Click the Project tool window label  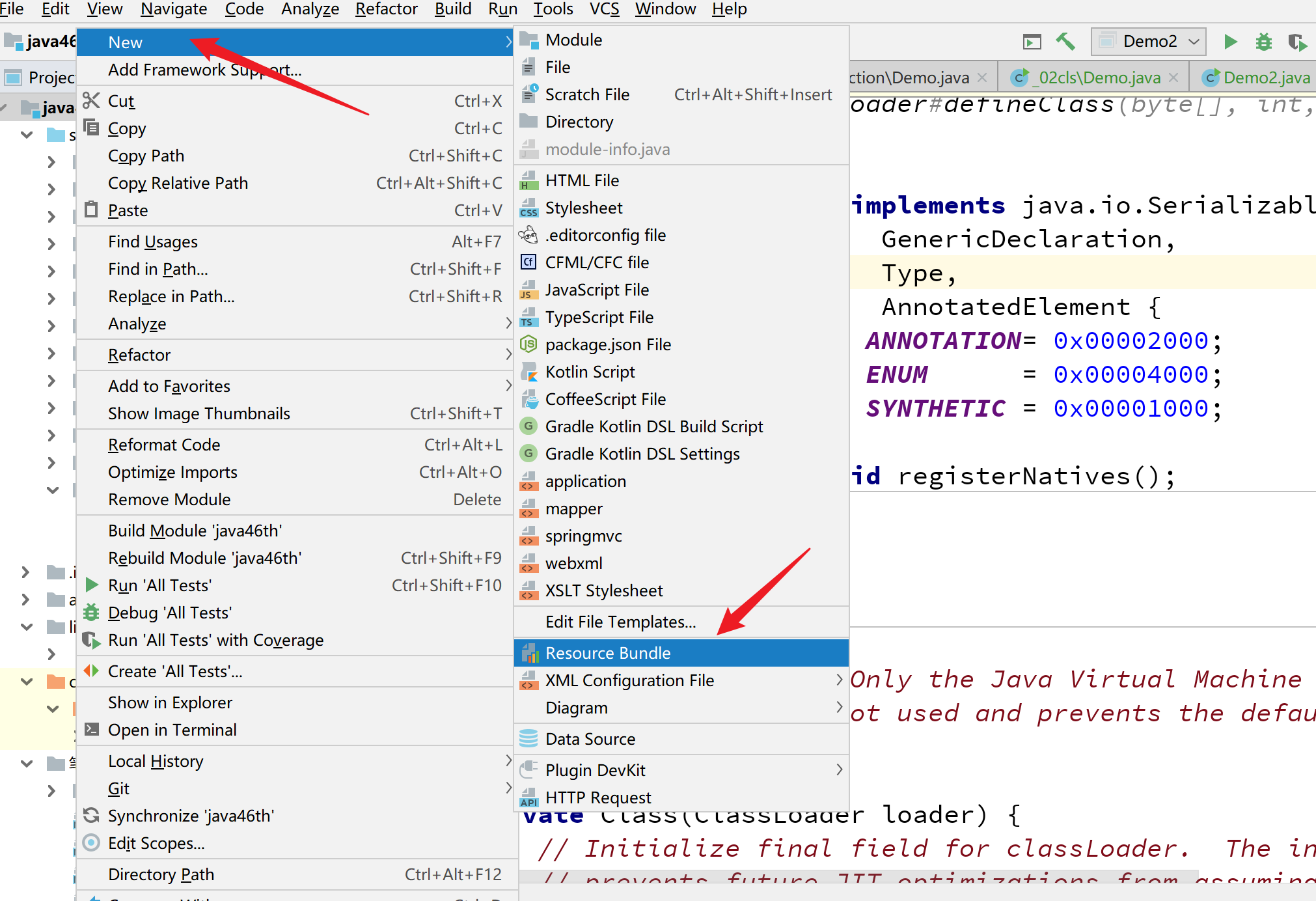51,78
